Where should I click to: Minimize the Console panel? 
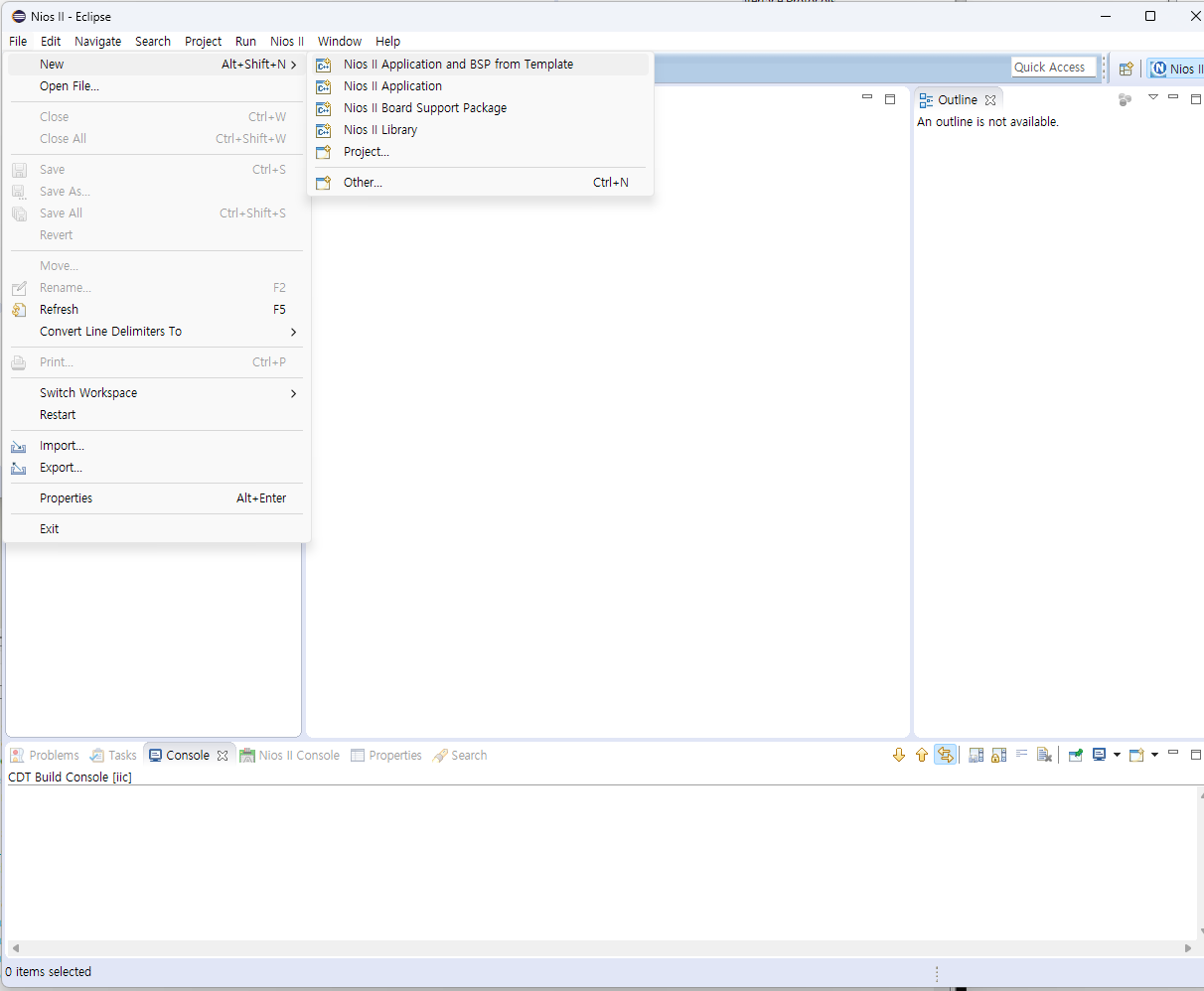pyautogui.click(x=1173, y=754)
